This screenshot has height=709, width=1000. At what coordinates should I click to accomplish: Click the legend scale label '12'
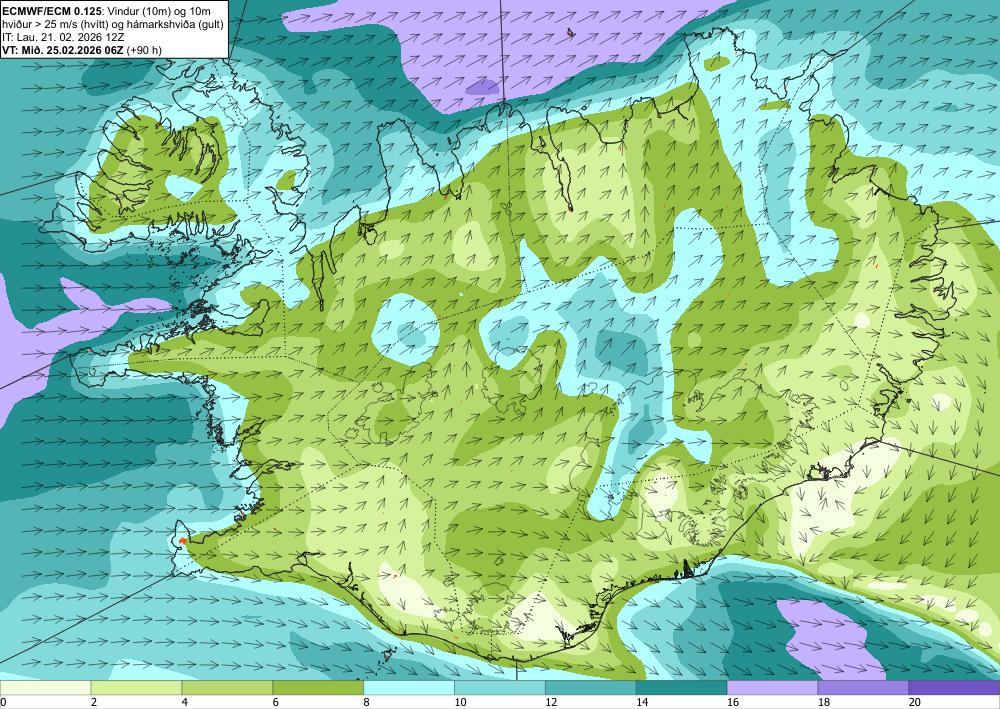tap(551, 703)
